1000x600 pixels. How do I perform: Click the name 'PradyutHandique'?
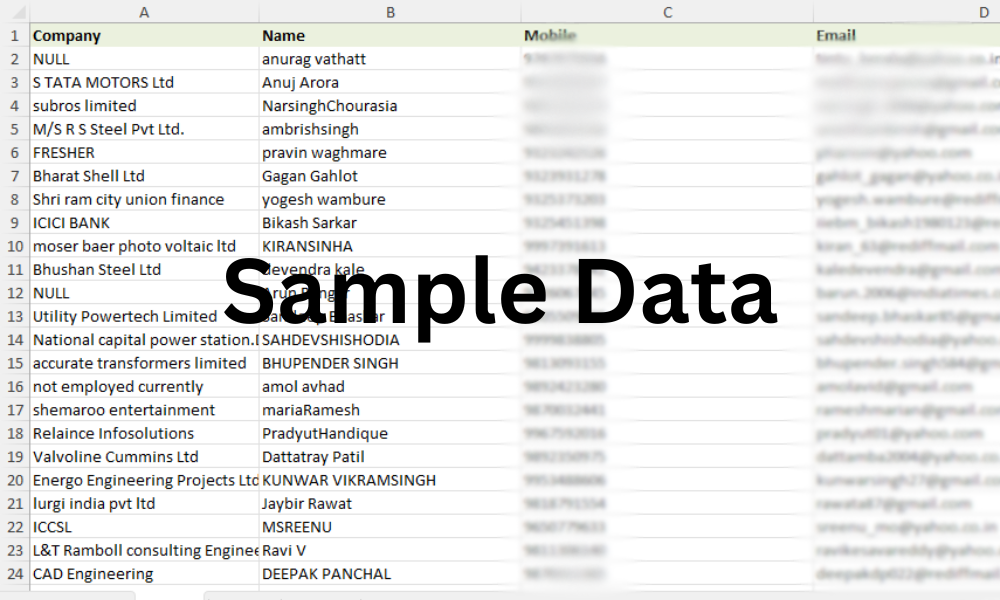pos(390,434)
